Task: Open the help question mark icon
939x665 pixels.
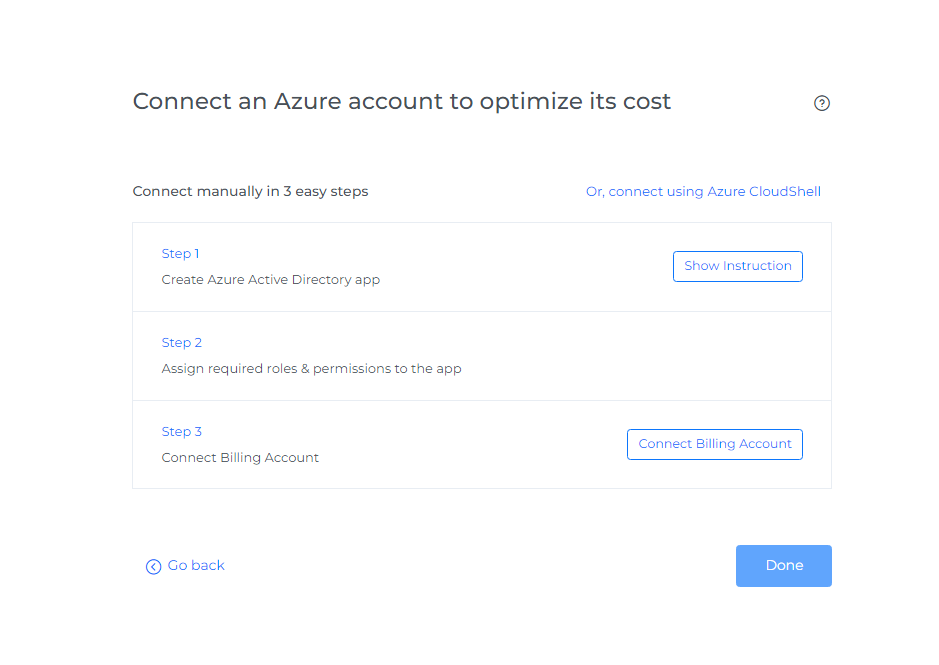Action: [x=822, y=103]
